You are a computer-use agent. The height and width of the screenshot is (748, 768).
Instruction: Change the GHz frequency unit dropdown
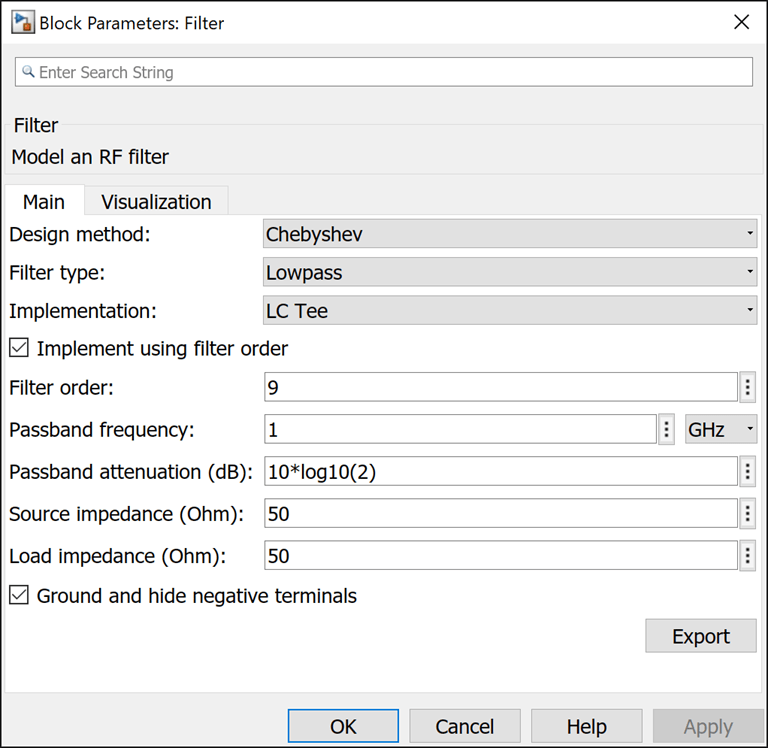click(720, 430)
